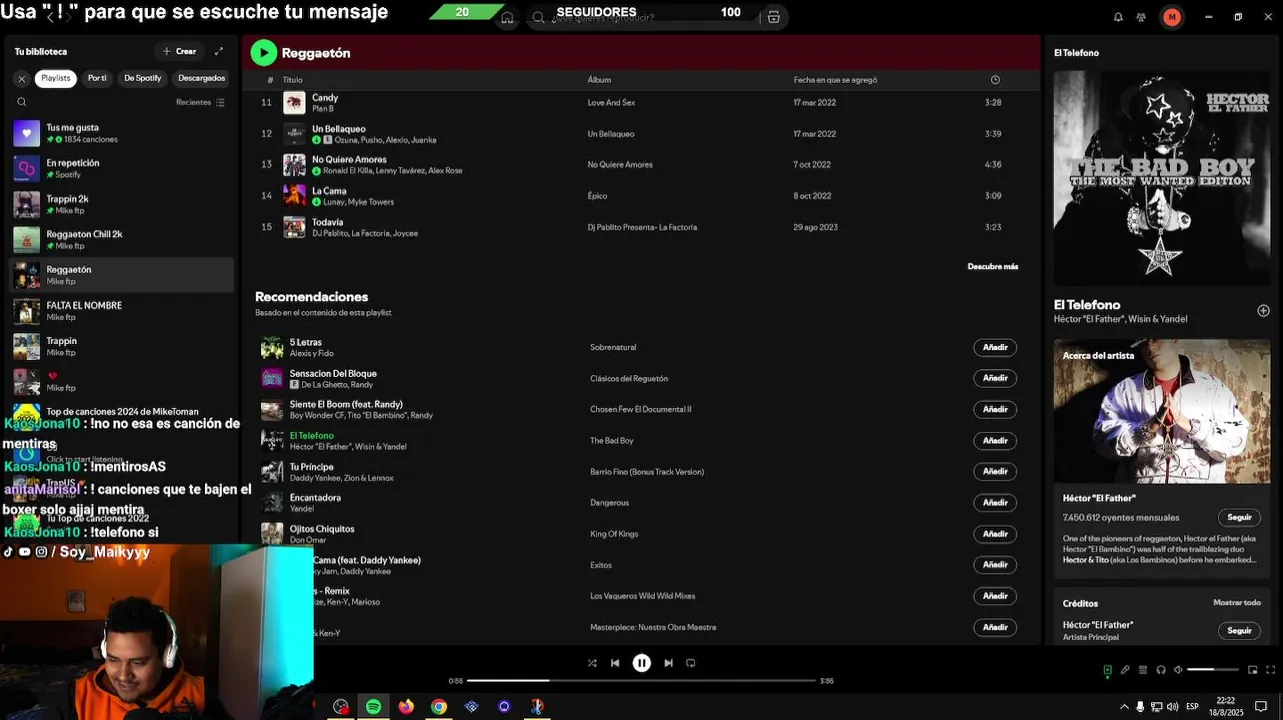Go to Spotify Home icon
This screenshot has height=720, width=1283.
pos(507,17)
